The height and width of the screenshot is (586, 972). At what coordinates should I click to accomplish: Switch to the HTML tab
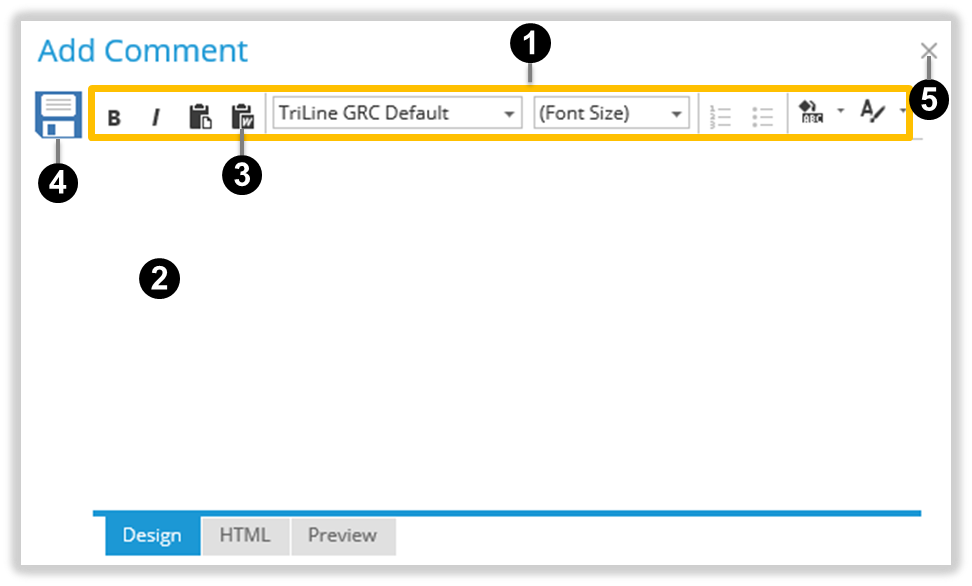(244, 535)
